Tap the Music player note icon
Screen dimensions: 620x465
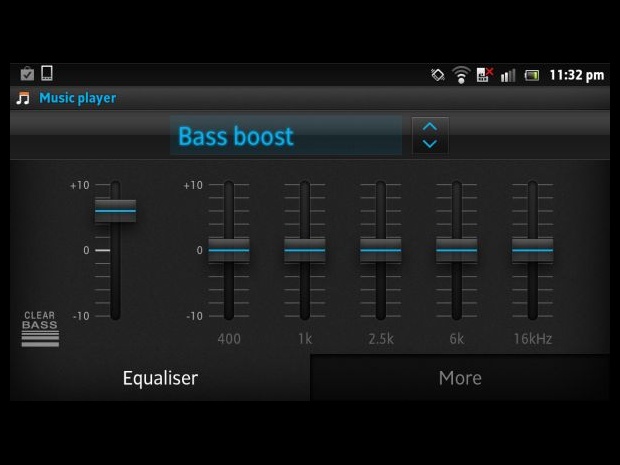(23, 98)
